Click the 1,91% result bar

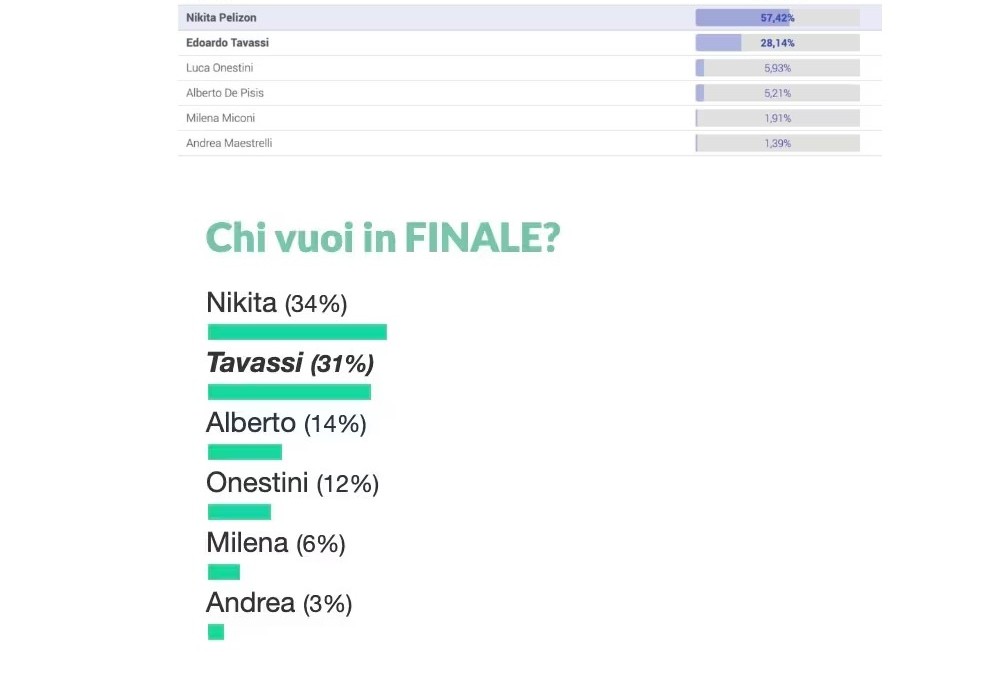point(777,118)
